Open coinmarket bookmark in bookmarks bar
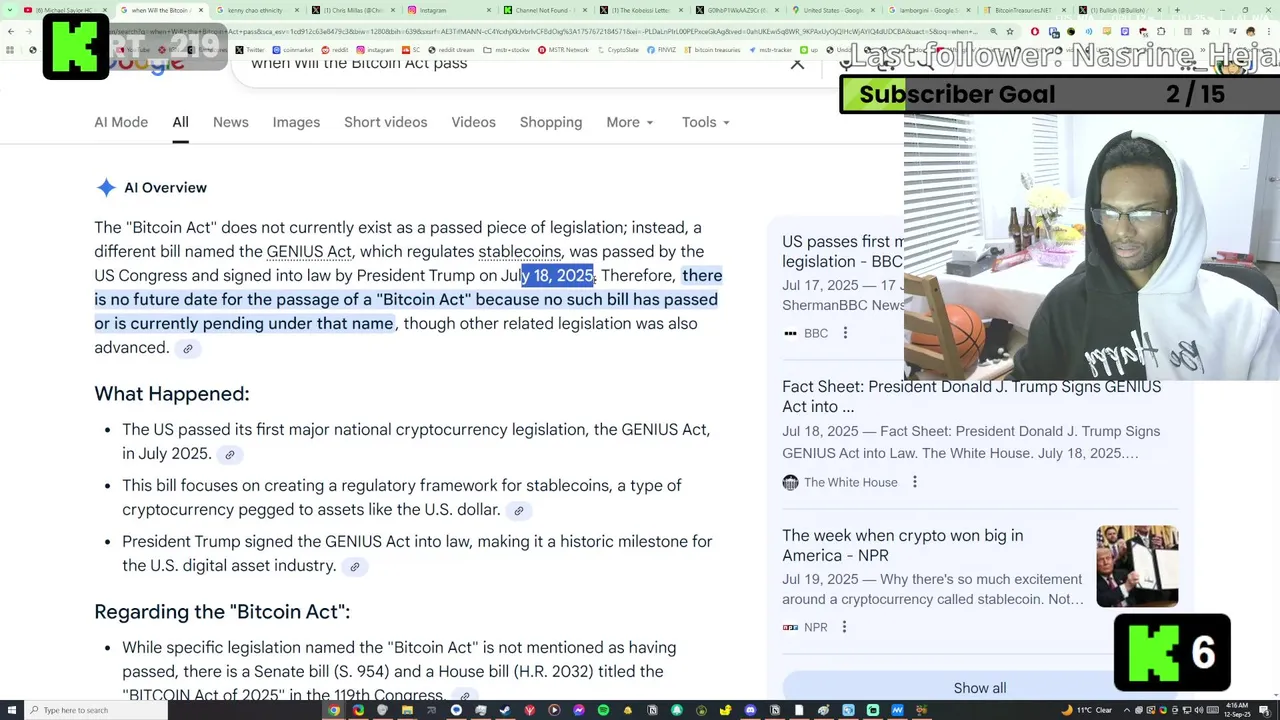Screen dimensions: 1280x720 [x=293, y=50]
